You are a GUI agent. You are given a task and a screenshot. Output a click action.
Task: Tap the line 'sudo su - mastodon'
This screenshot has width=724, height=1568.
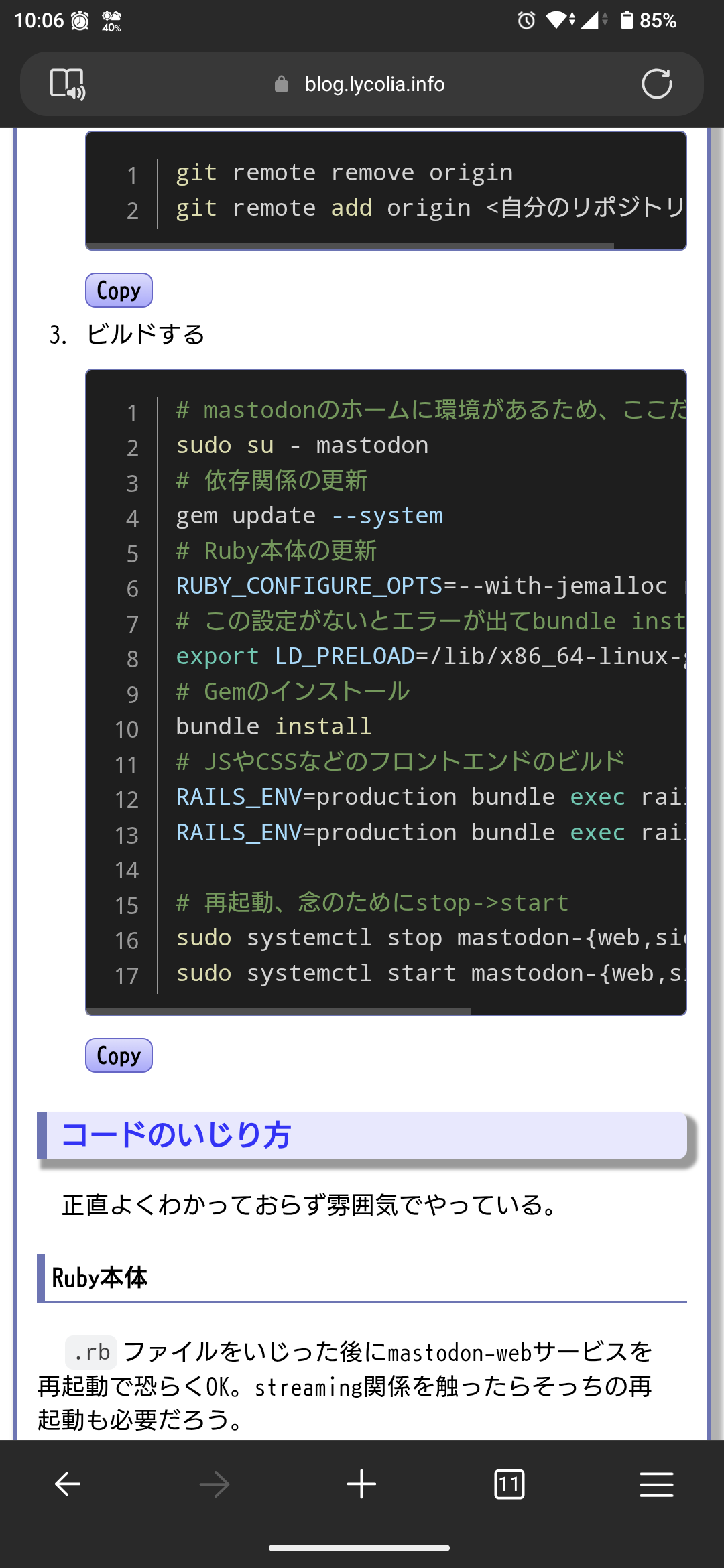[302, 446]
